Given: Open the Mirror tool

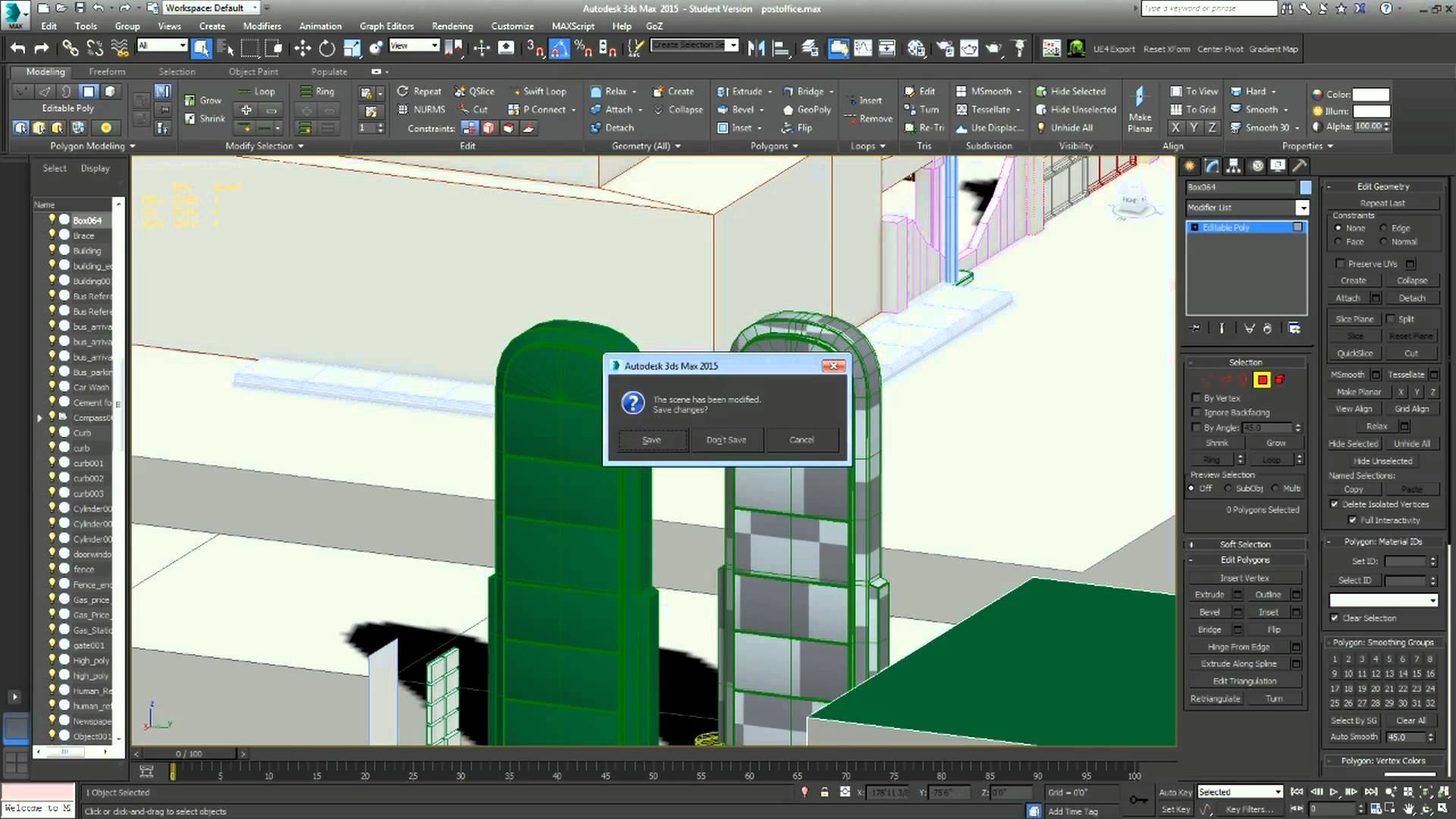Looking at the screenshot, I should pos(756,49).
